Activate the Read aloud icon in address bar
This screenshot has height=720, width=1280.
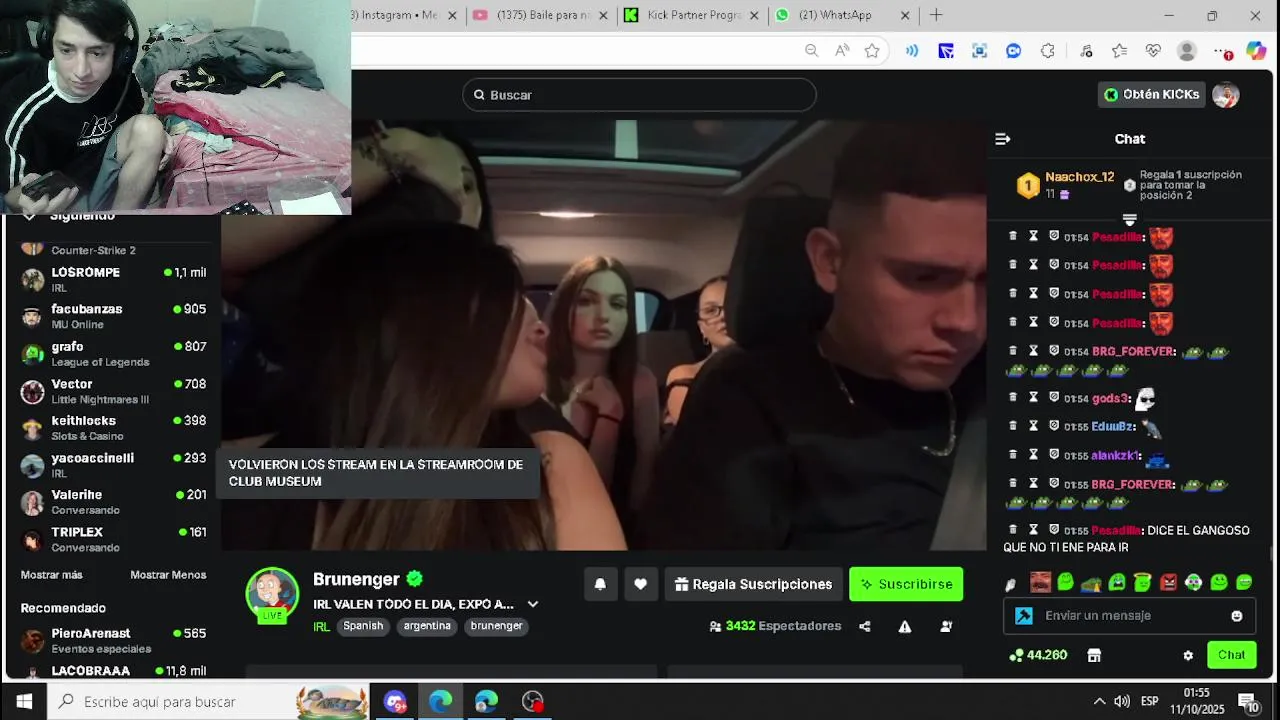coord(842,51)
